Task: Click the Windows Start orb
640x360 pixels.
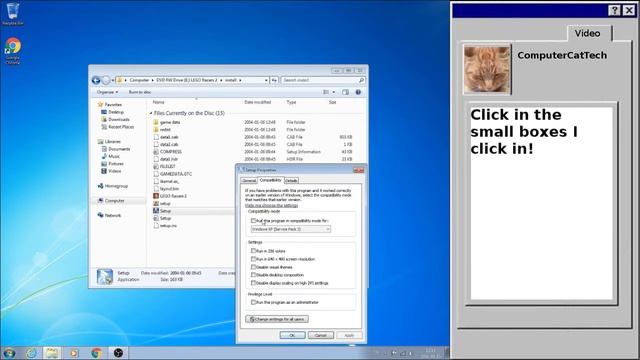Action: tap(9, 353)
